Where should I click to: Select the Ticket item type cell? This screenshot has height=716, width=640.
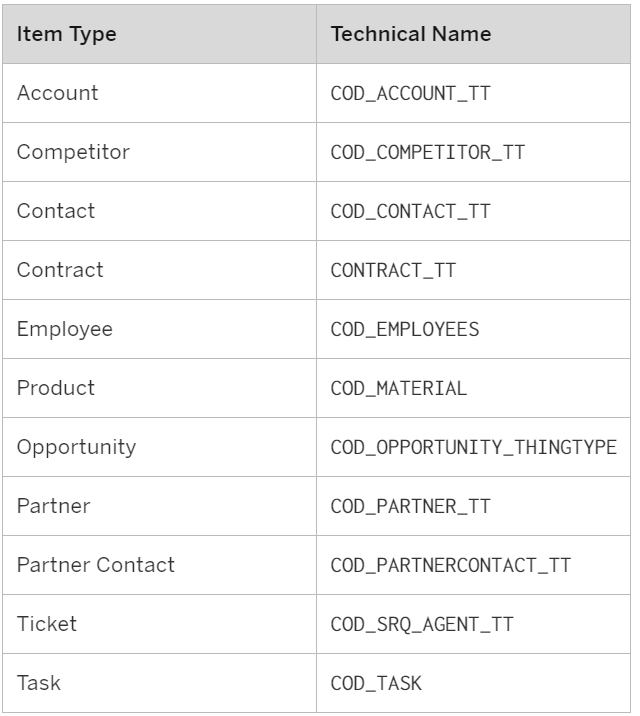click(x=47, y=624)
